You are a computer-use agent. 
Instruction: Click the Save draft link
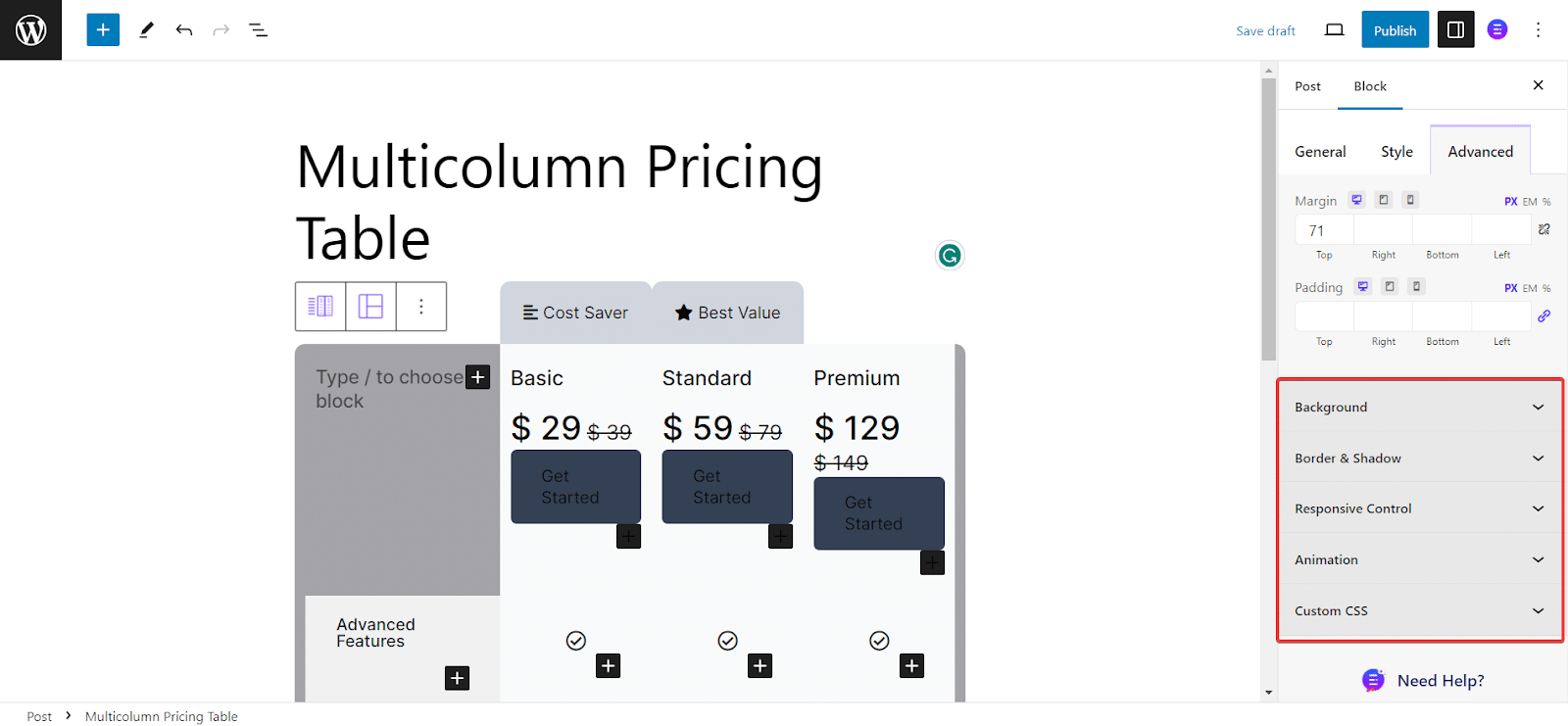pyautogui.click(x=1265, y=31)
